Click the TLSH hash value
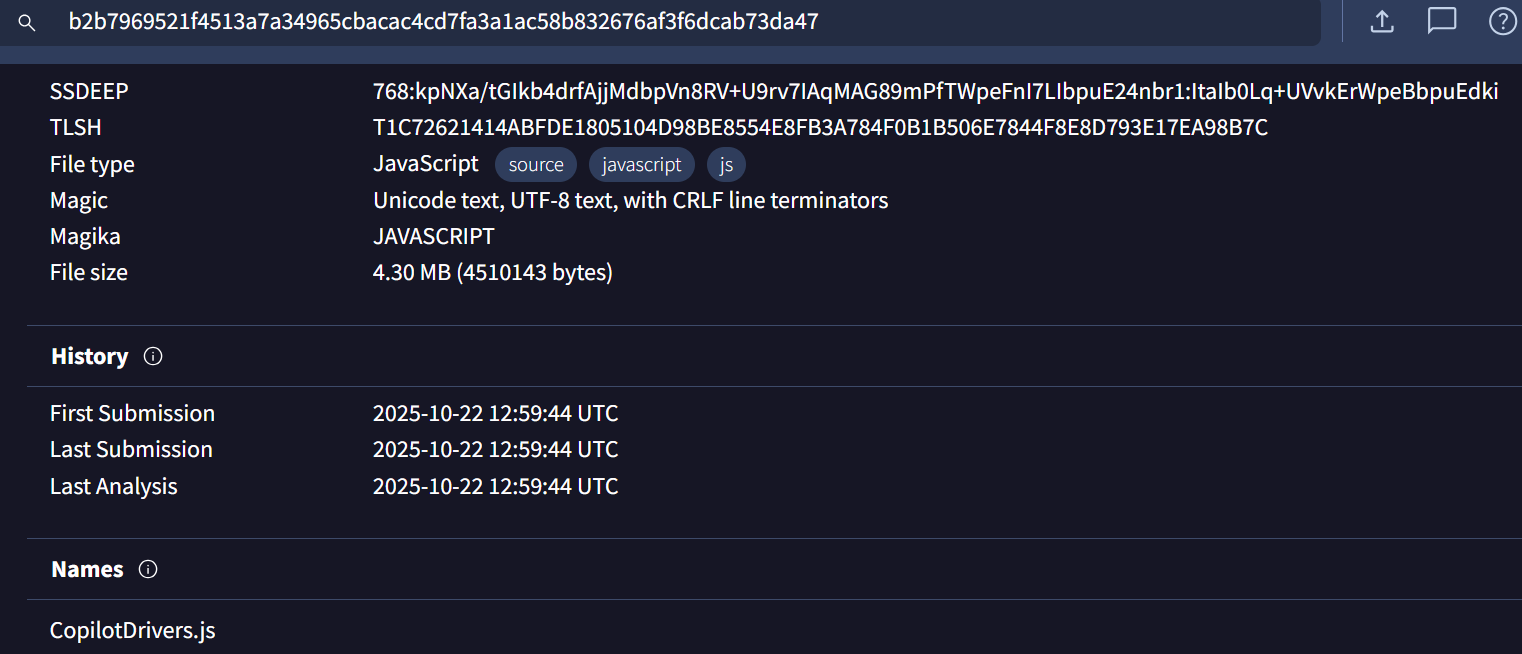 pos(820,128)
